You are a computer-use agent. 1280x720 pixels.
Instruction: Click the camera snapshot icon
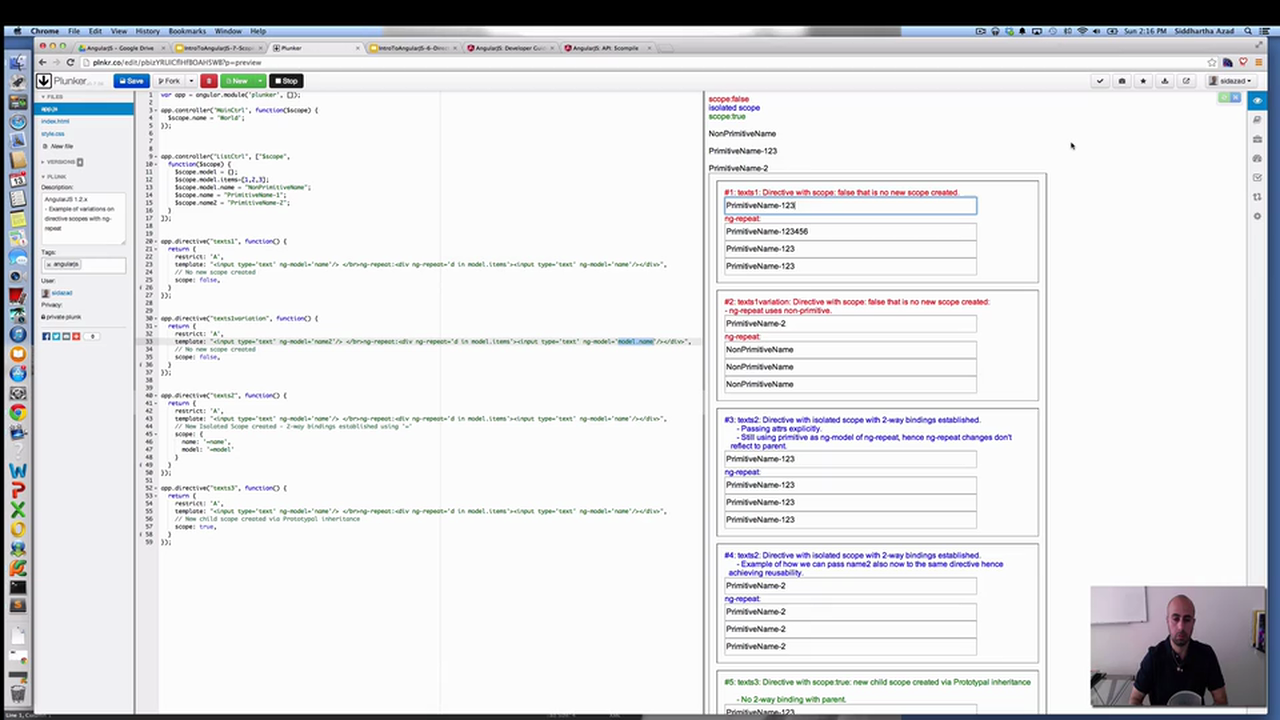tap(1122, 81)
